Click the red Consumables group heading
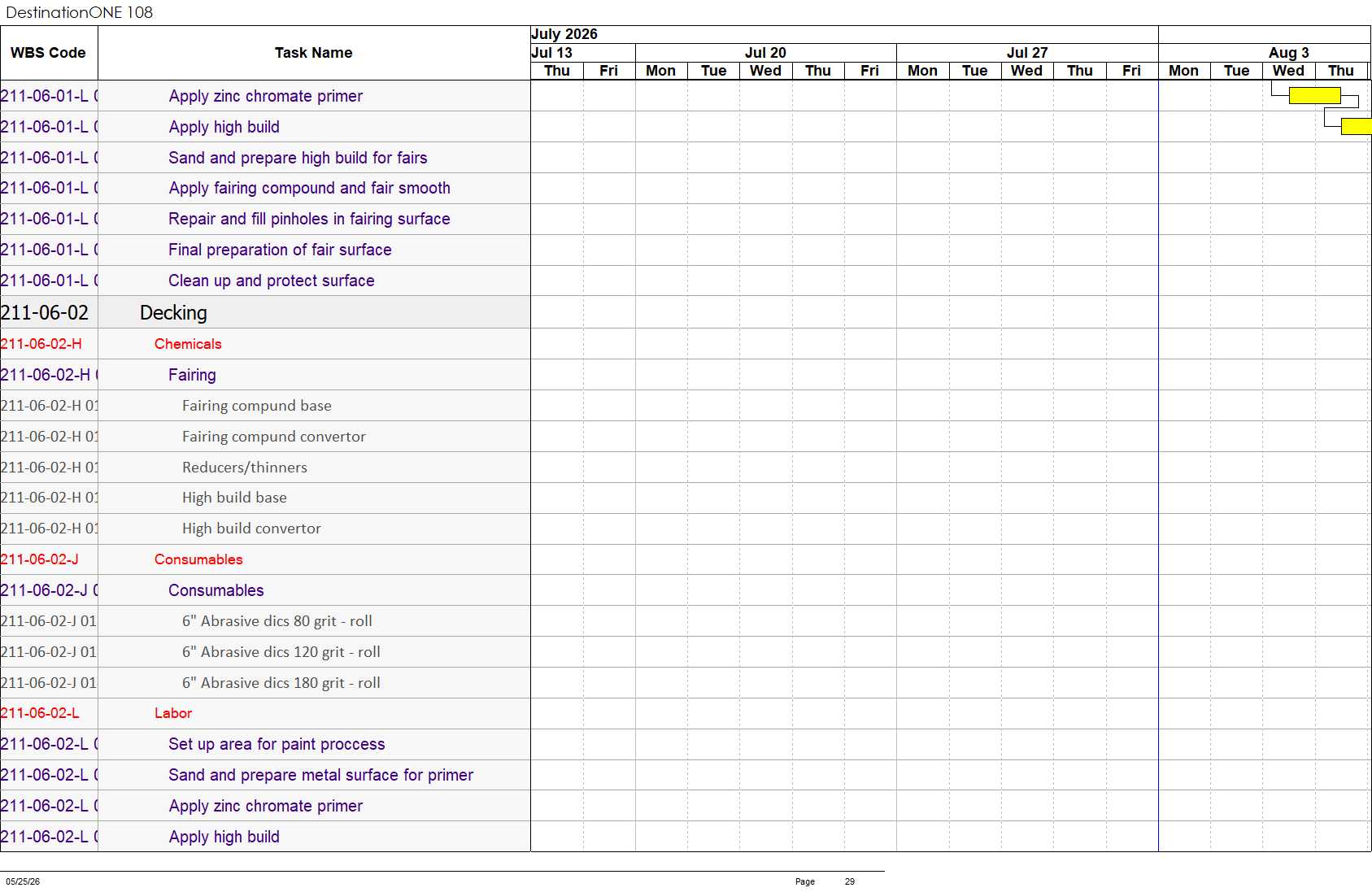The width and height of the screenshot is (1372, 892). [198, 559]
